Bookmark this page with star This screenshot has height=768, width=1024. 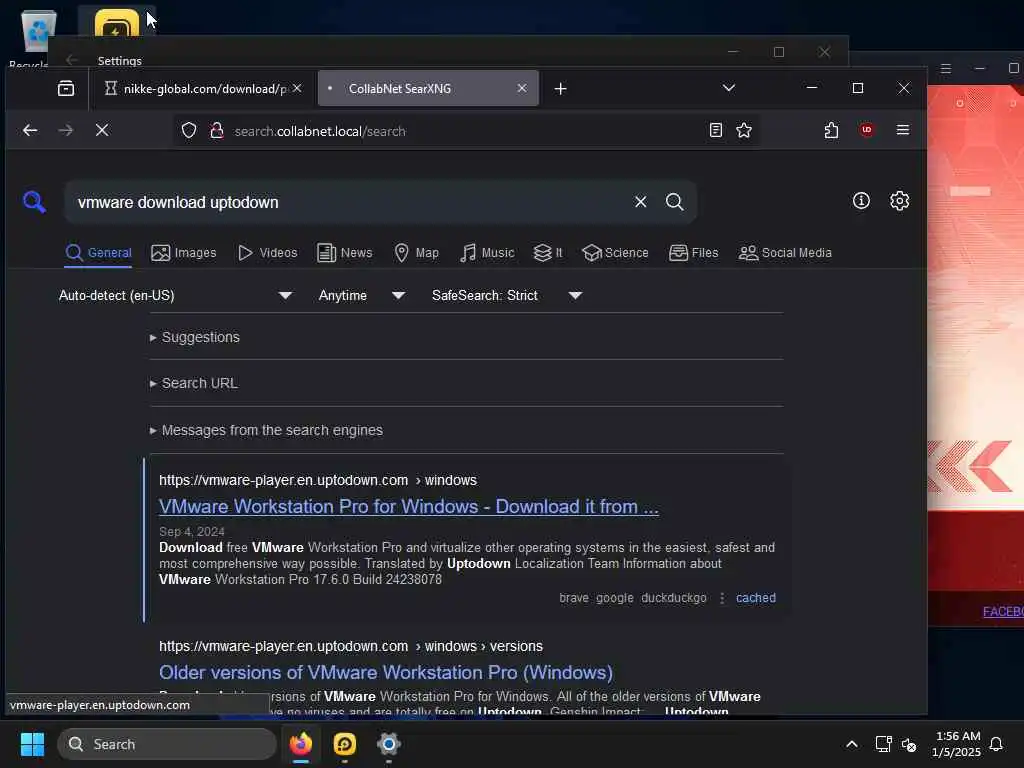pos(744,131)
